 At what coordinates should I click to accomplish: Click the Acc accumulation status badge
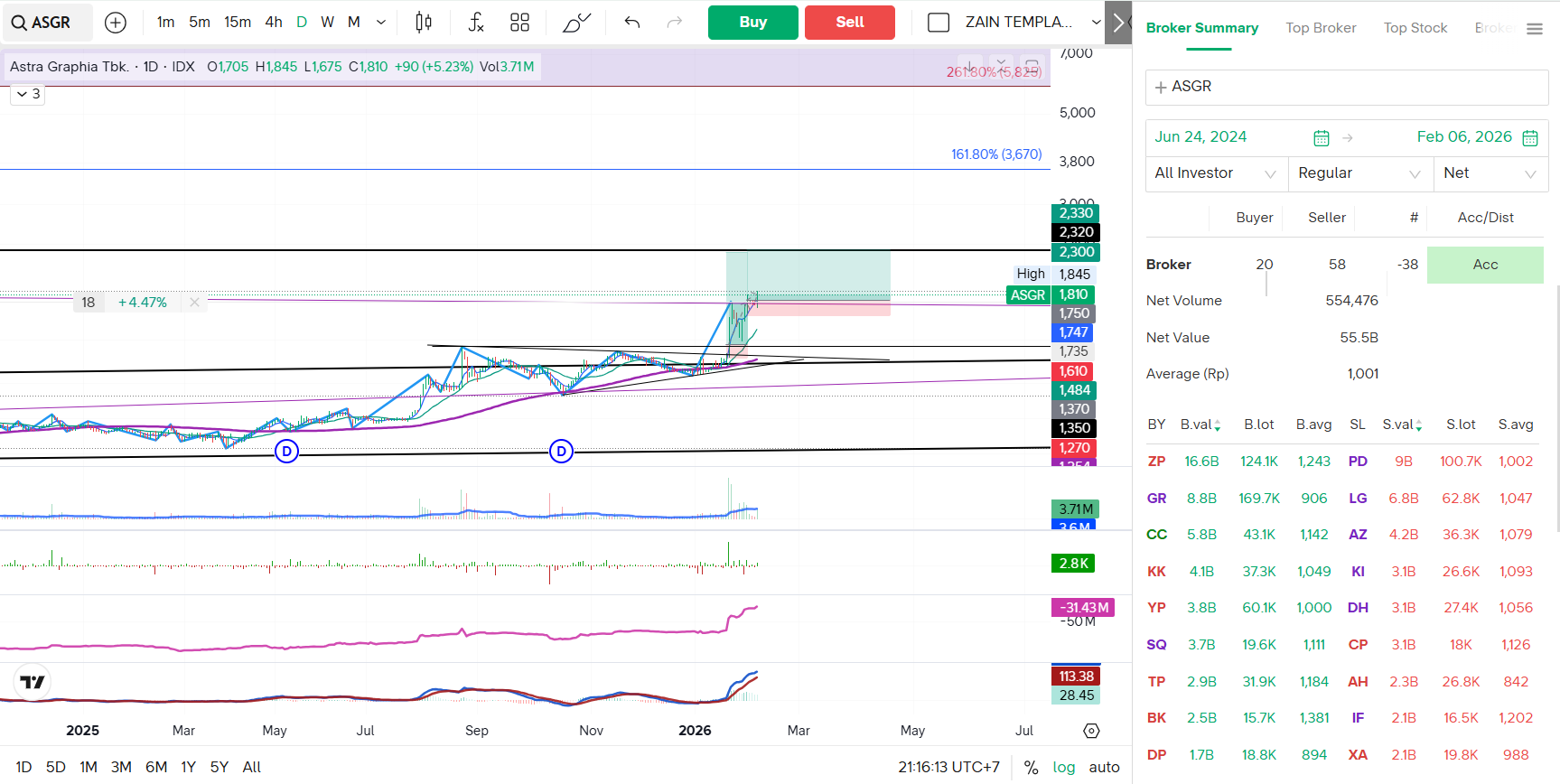tap(1486, 265)
